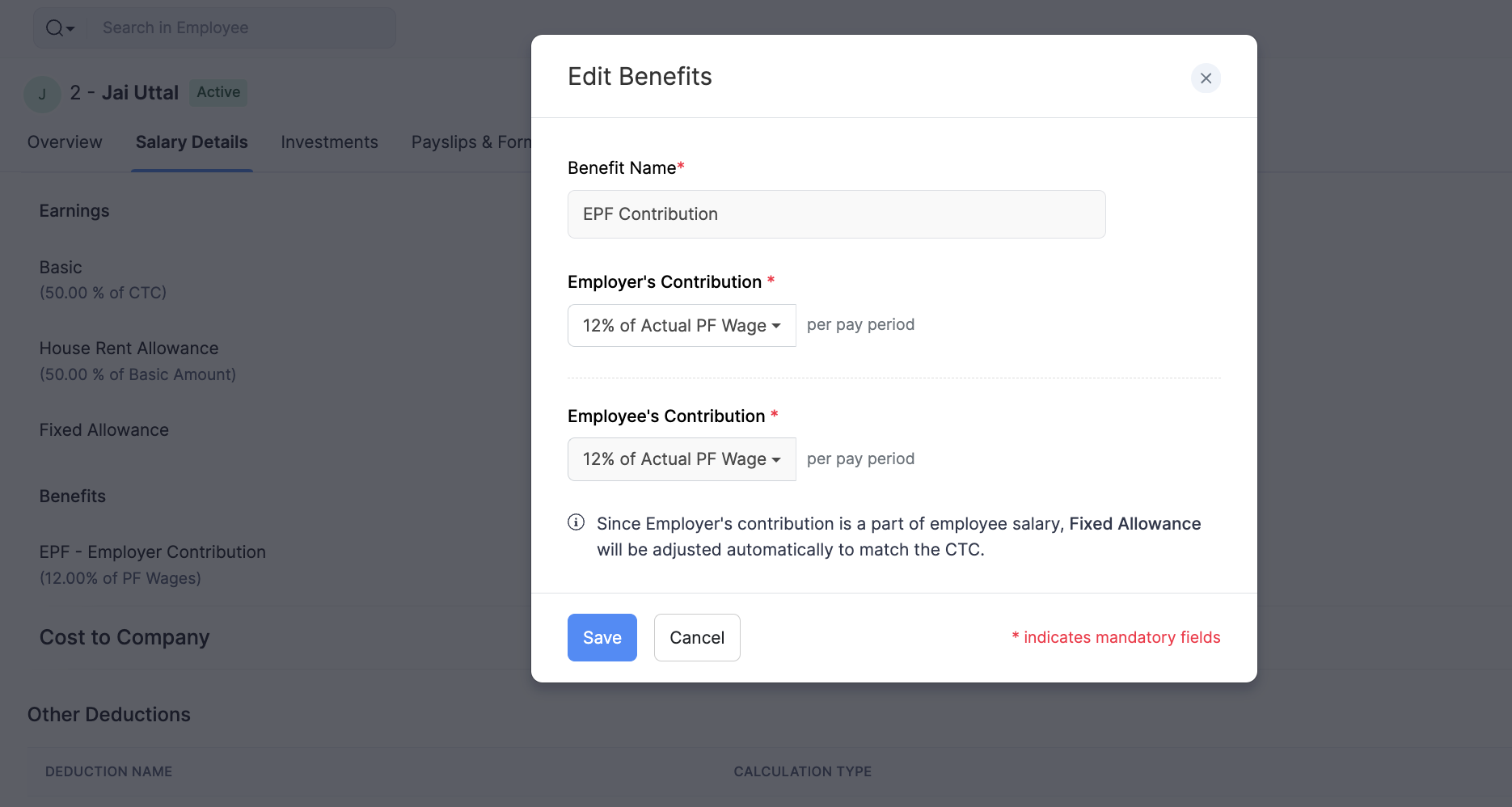Save the benefit changes
Image resolution: width=1512 pixels, height=807 pixels.
602,637
